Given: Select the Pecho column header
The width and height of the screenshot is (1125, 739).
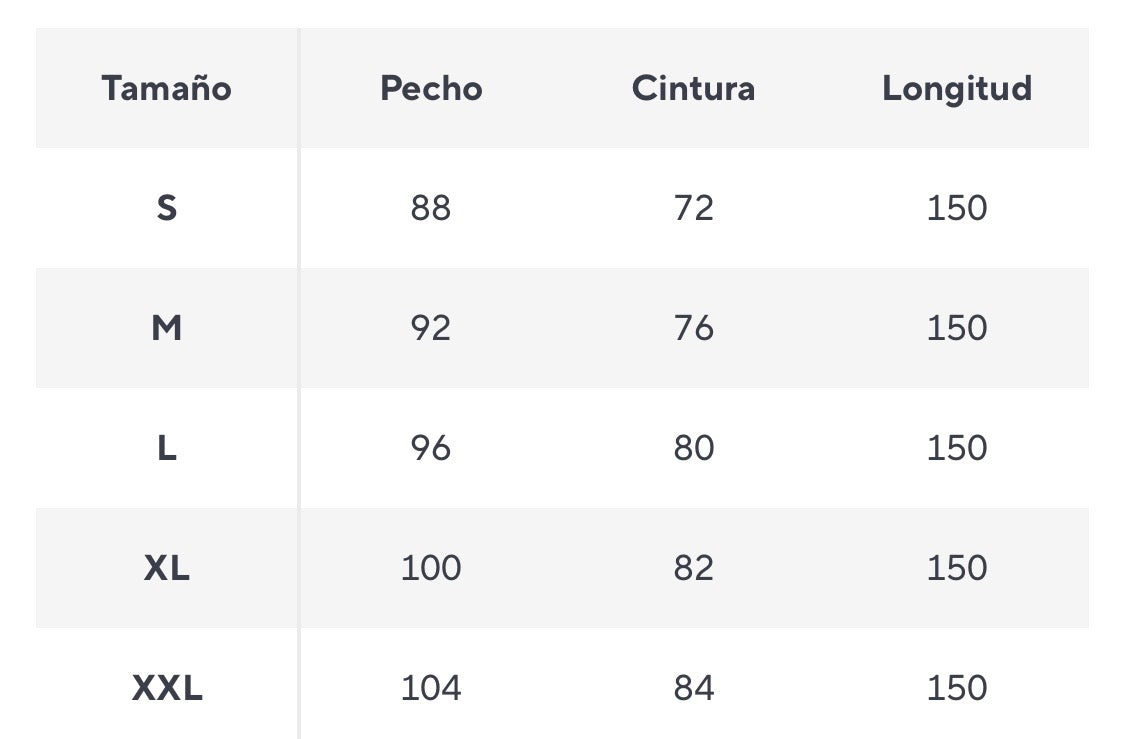Looking at the screenshot, I should click(x=431, y=88).
